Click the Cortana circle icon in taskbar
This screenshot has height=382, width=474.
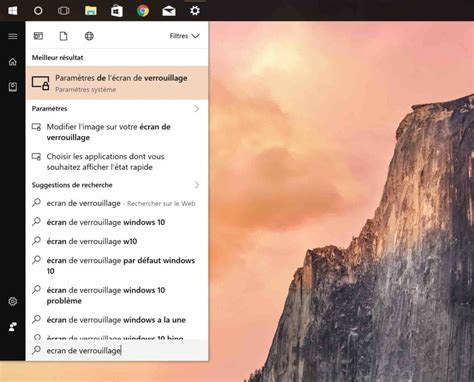(x=38, y=11)
